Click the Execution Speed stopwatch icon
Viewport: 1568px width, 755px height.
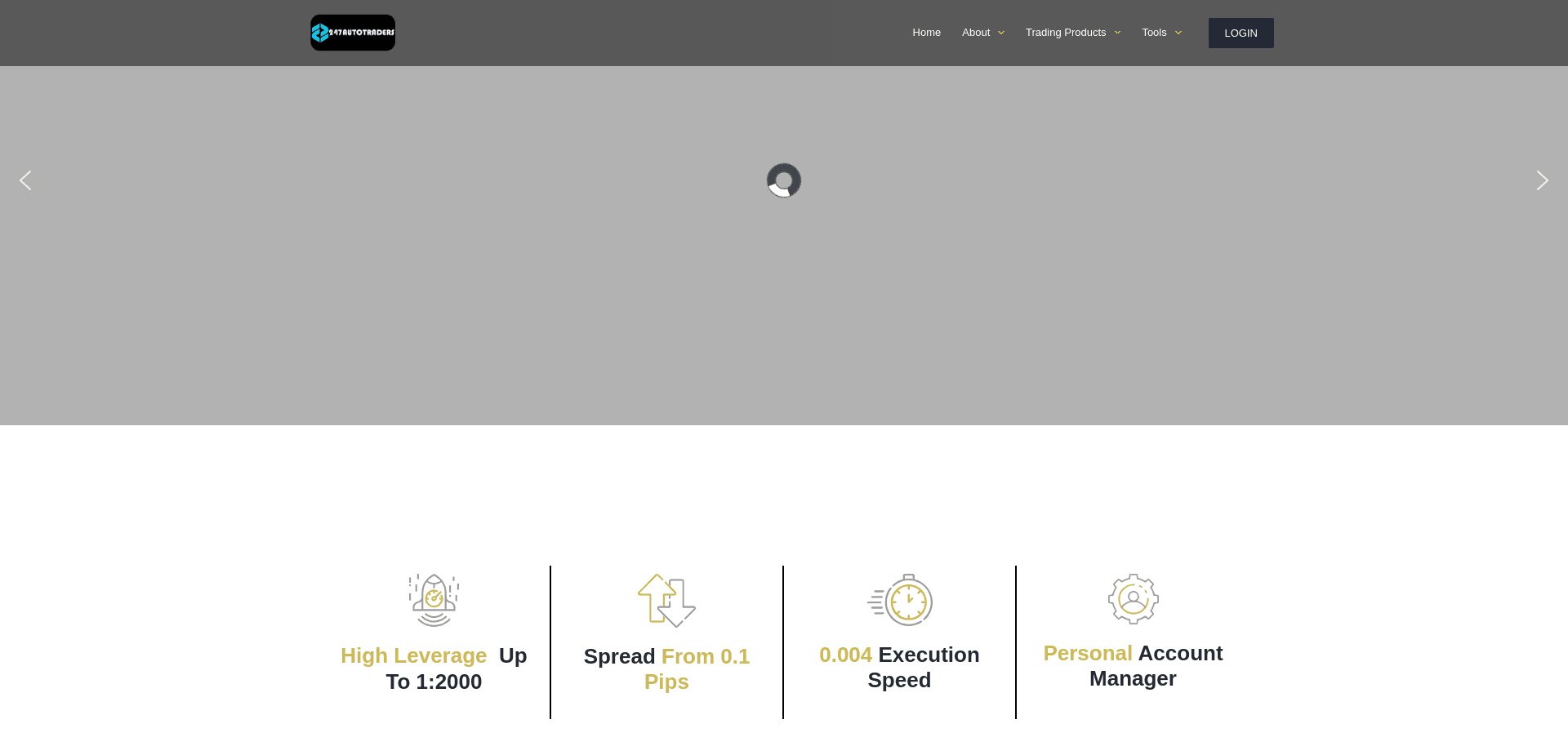(899, 600)
